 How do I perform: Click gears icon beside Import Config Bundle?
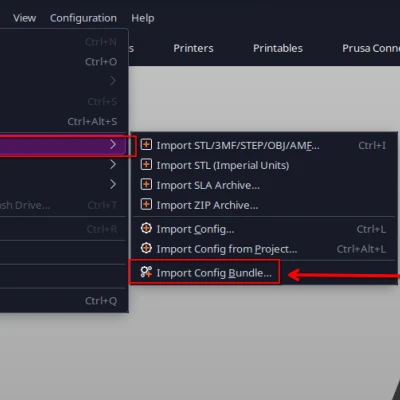pyautogui.click(x=146, y=272)
